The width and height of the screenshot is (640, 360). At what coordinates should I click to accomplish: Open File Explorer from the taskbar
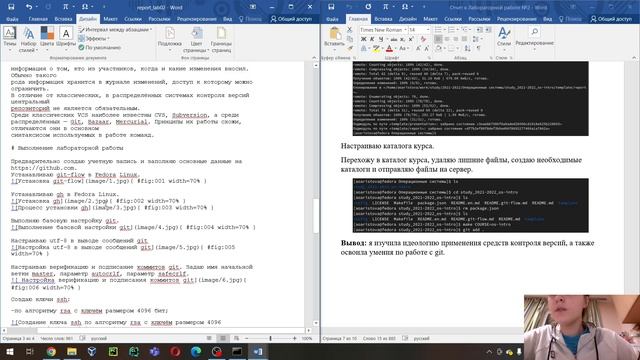pyautogui.click(x=72, y=351)
